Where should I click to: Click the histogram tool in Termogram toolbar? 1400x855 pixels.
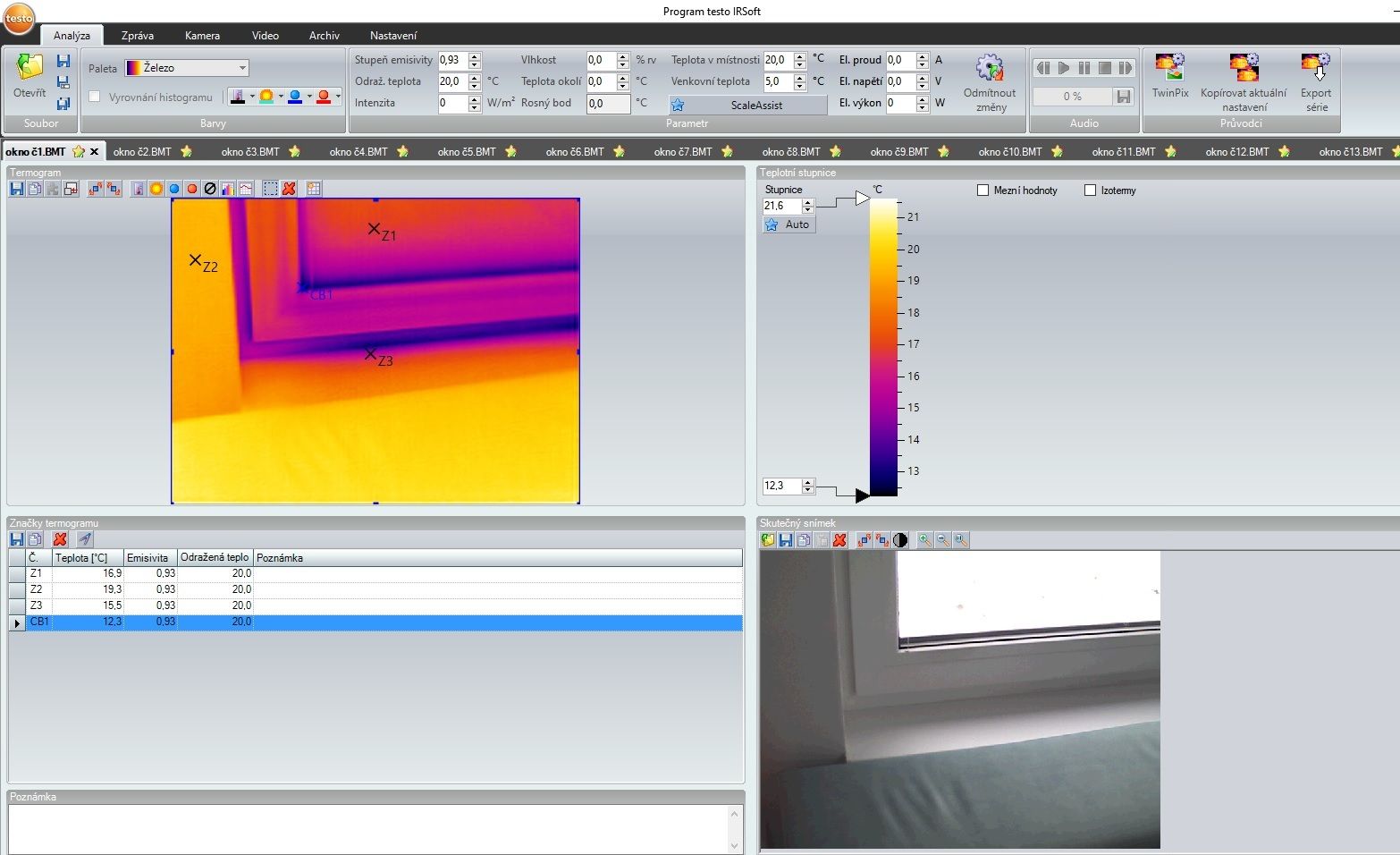click(228, 189)
